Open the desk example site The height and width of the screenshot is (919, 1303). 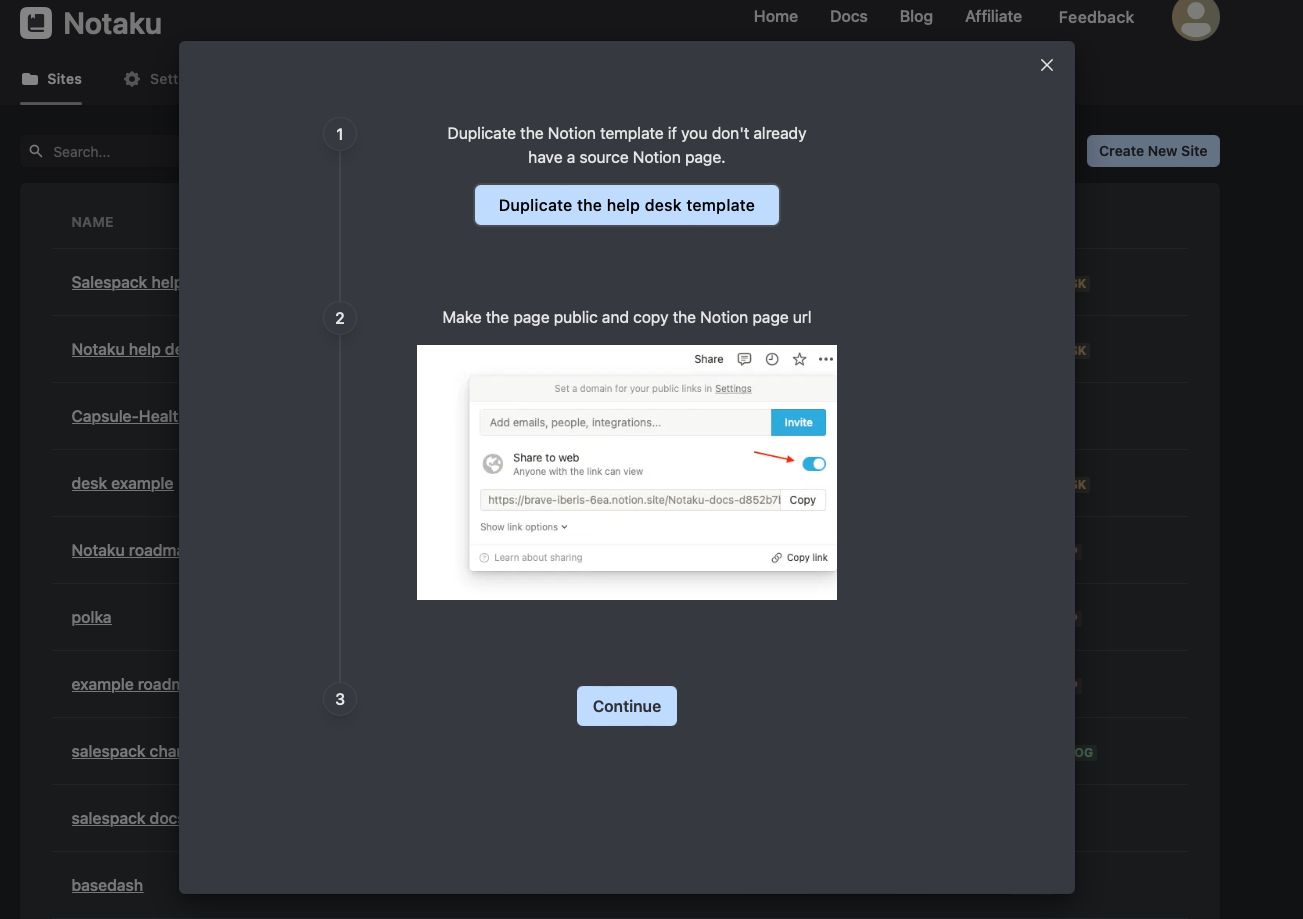coord(122,484)
